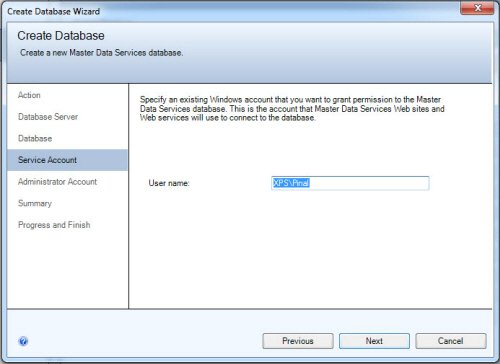Jump to the Summary step

coord(35,203)
